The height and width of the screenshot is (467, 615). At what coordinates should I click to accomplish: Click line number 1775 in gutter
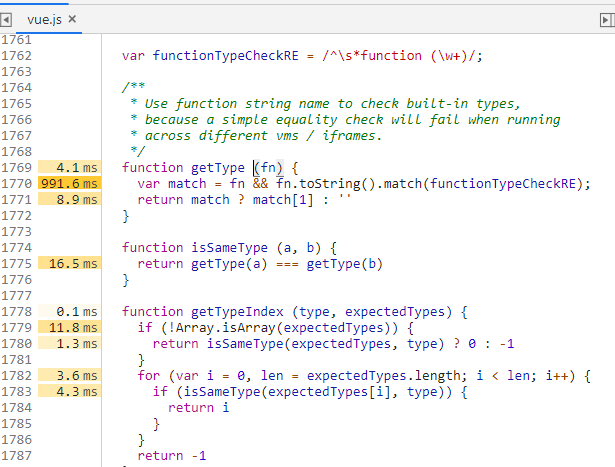(x=16, y=263)
